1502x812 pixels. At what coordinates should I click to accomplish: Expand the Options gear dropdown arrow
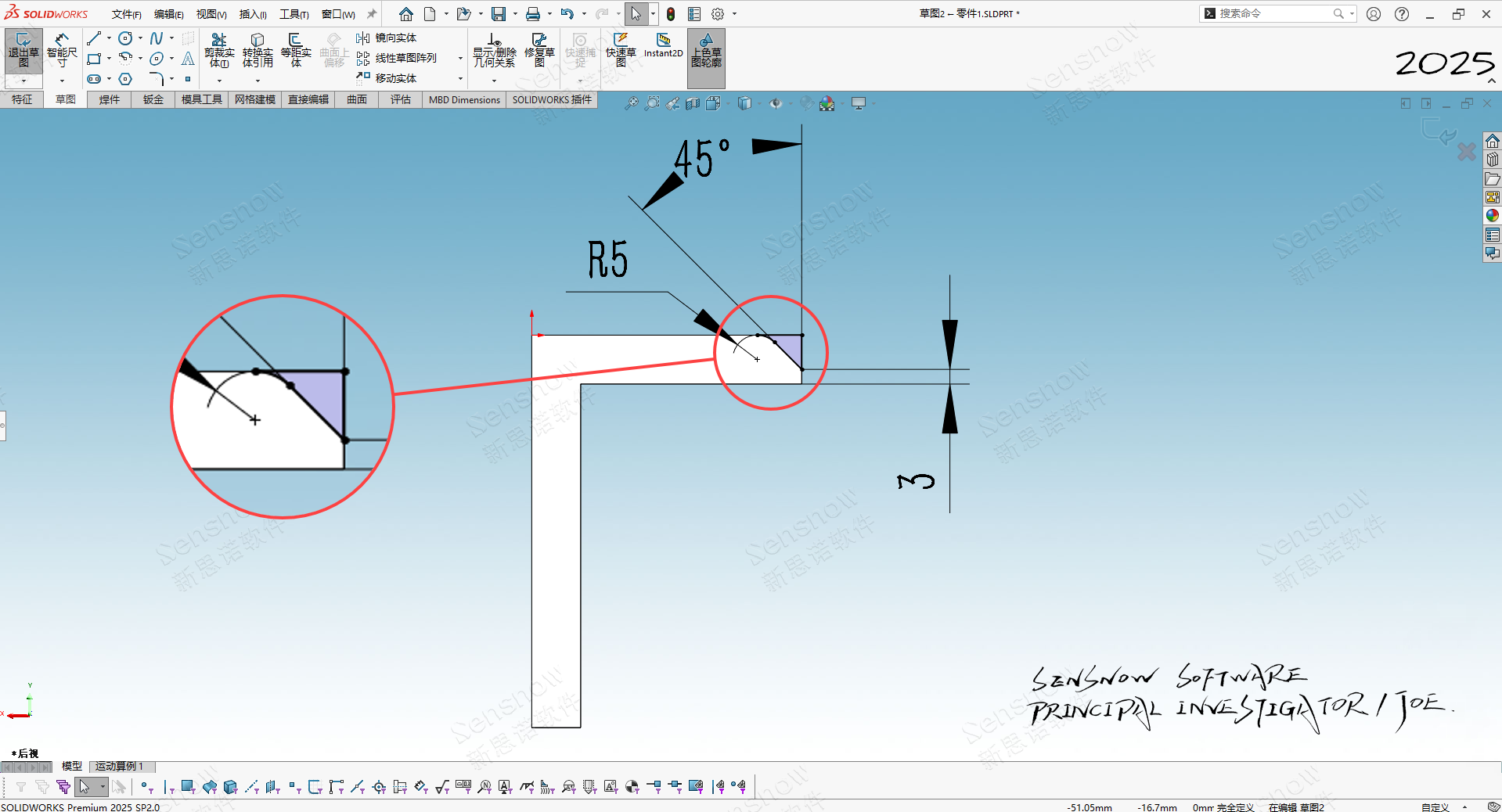point(734,14)
